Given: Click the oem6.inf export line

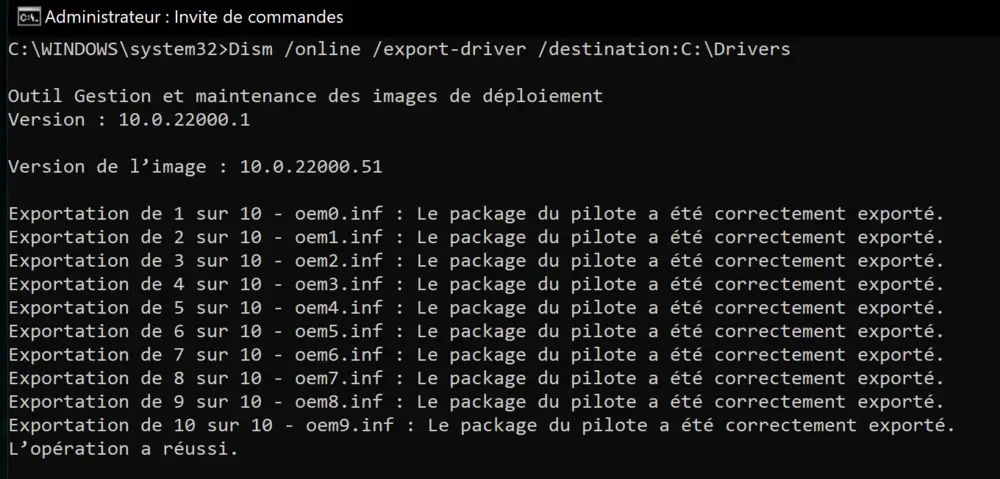Looking at the screenshot, I should point(475,354).
